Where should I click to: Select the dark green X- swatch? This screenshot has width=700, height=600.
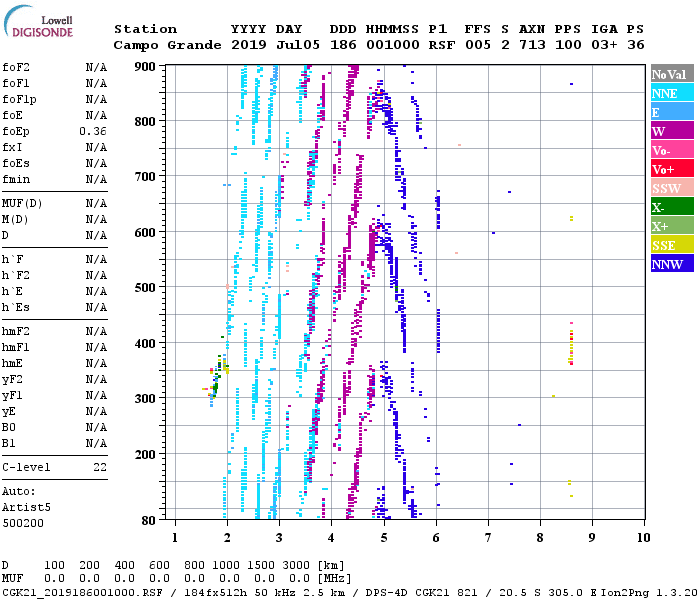tap(672, 206)
